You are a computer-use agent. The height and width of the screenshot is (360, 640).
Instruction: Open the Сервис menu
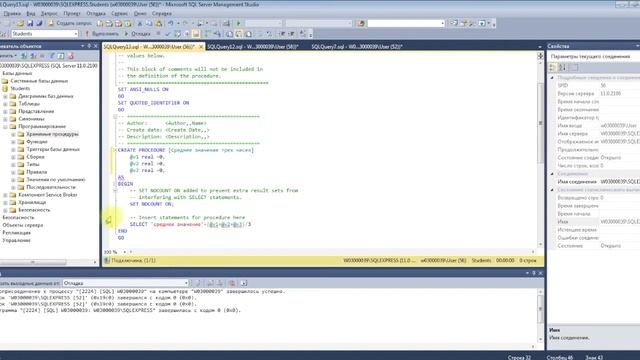119,13
